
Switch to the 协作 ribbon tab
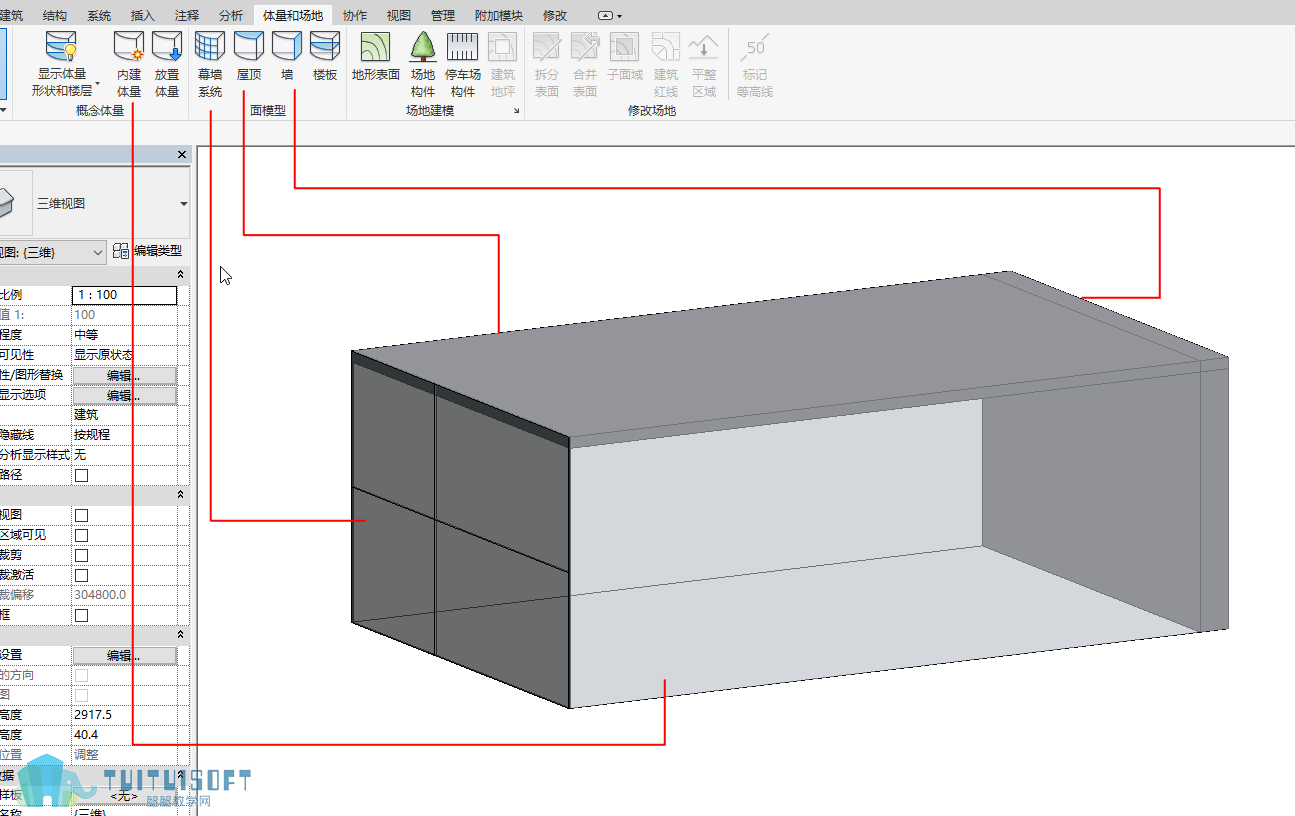(x=354, y=15)
